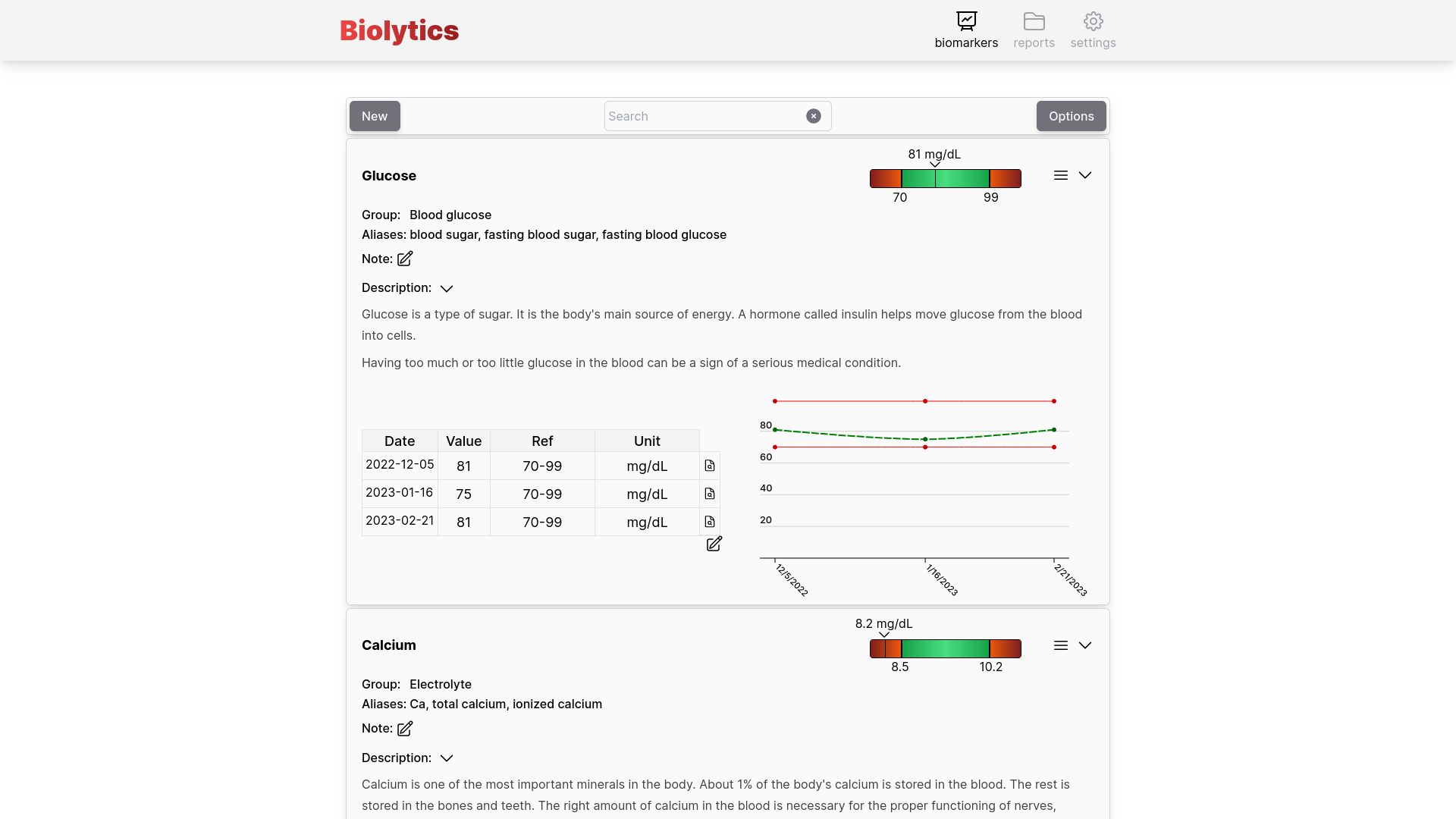This screenshot has height=819, width=1456.
Task: Edit the Calcium note with the pencil icon
Action: tap(405, 729)
